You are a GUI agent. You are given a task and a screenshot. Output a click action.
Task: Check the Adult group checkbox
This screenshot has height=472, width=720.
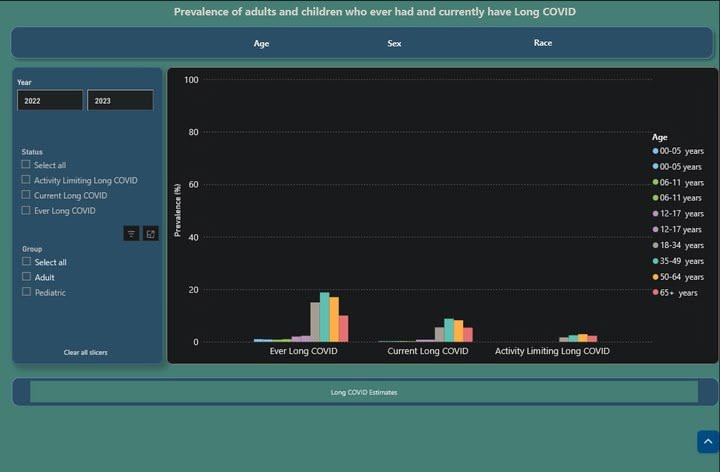[x=27, y=277]
